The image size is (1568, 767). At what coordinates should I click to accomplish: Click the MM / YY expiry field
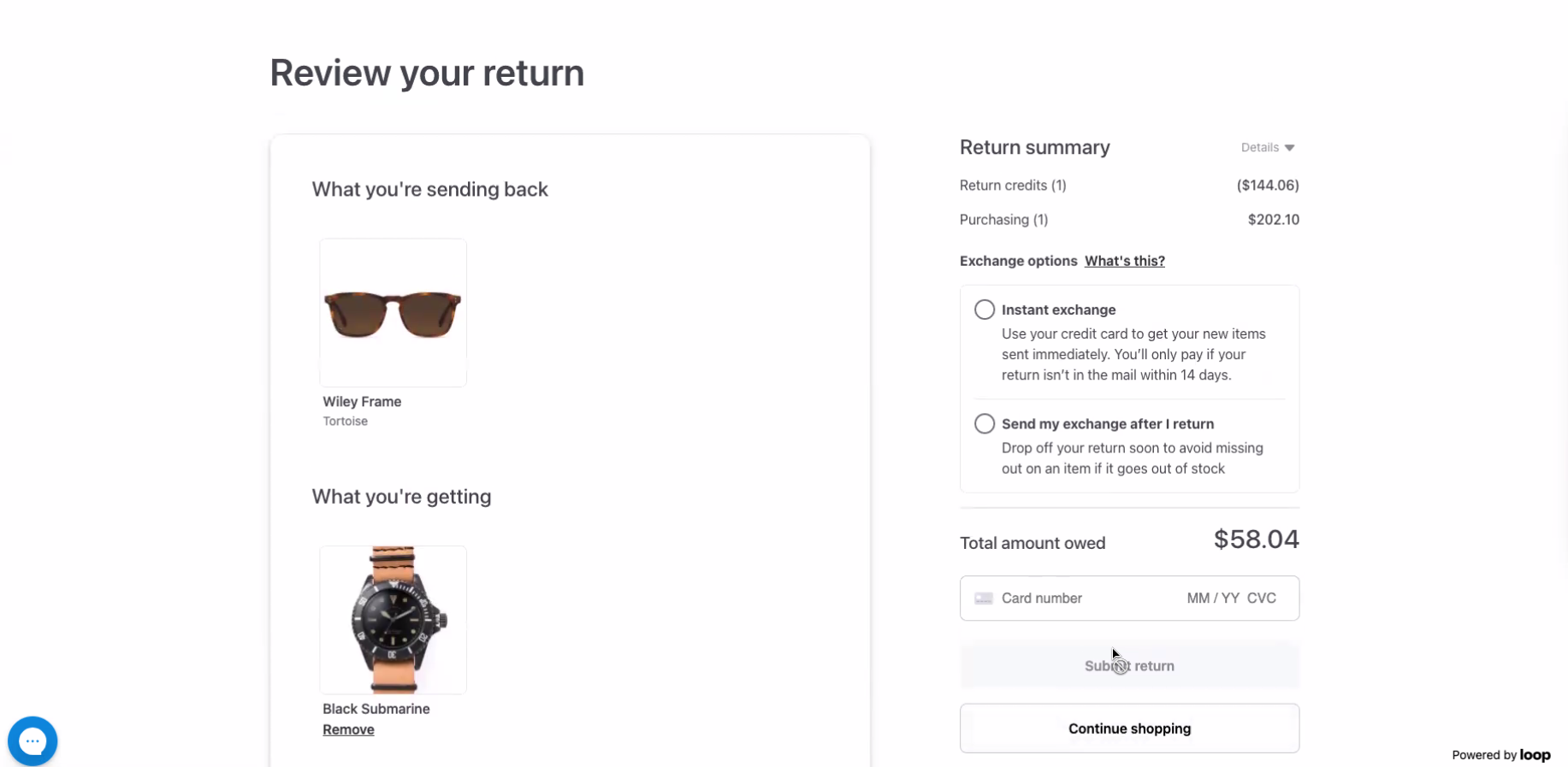[1212, 599]
